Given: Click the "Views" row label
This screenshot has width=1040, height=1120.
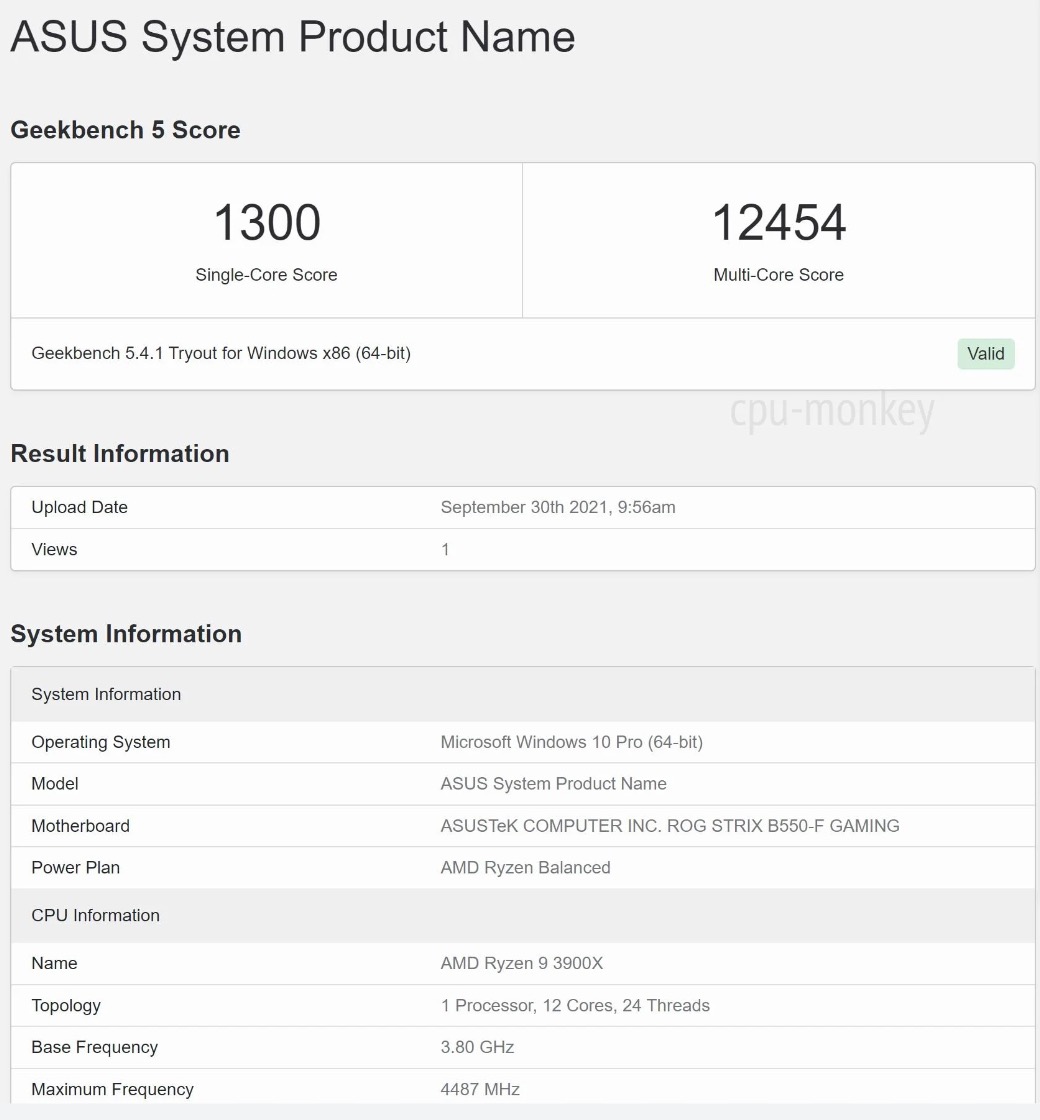Looking at the screenshot, I should tap(54, 549).
